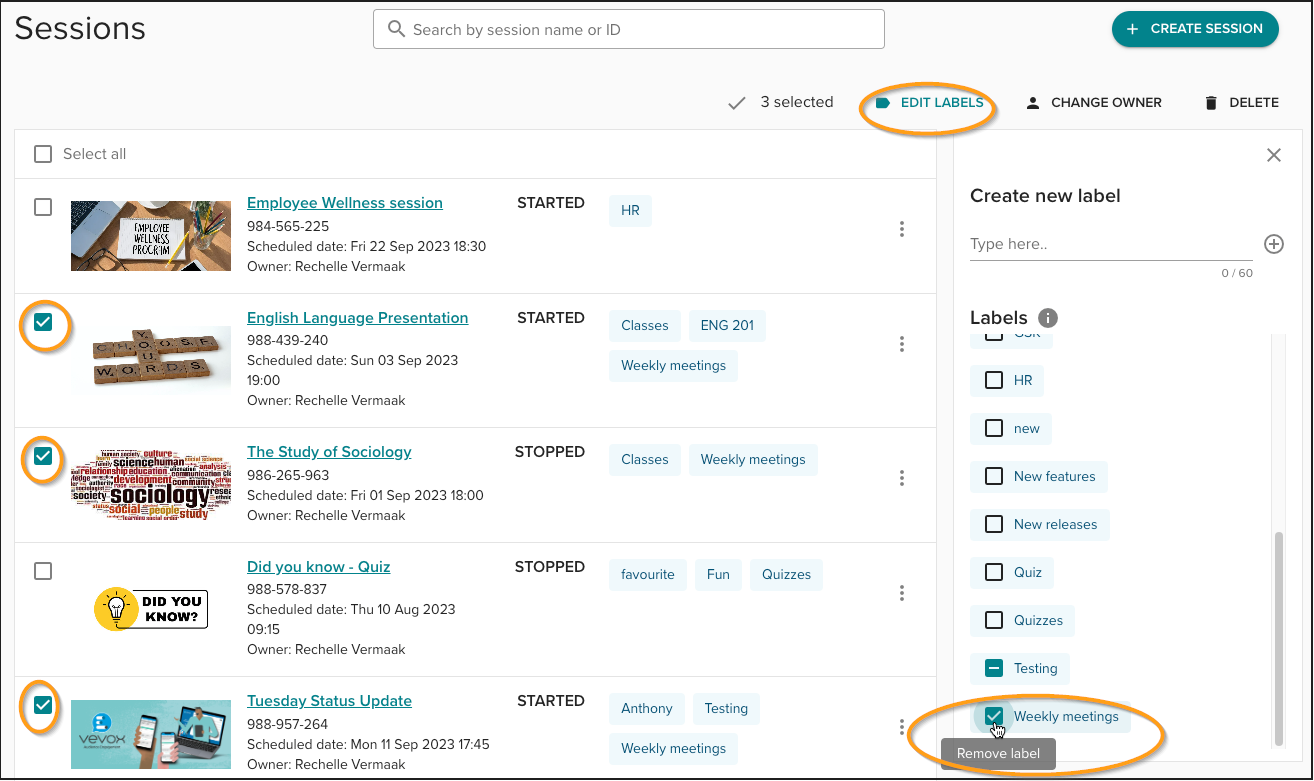The image size is (1314, 781).
Task: Open options menu for Employee Wellness session
Action: pos(901,229)
